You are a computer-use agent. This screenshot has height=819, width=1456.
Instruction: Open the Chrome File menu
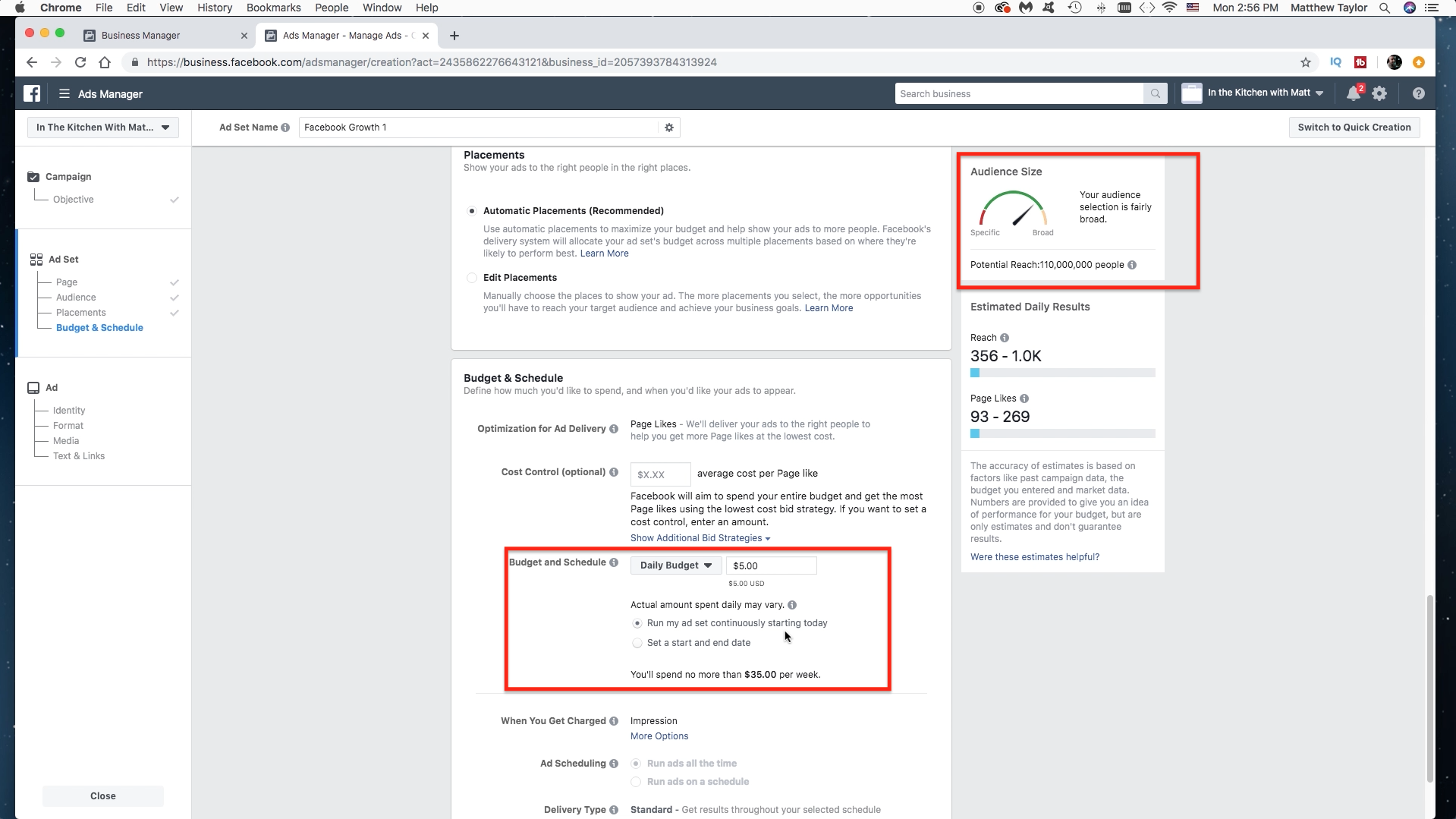click(x=104, y=8)
